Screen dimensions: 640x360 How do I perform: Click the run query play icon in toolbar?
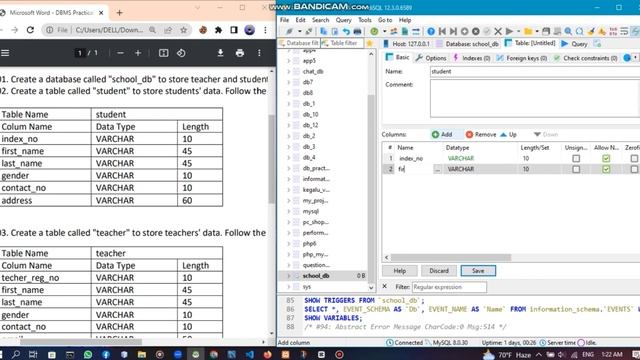pos(509,31)
